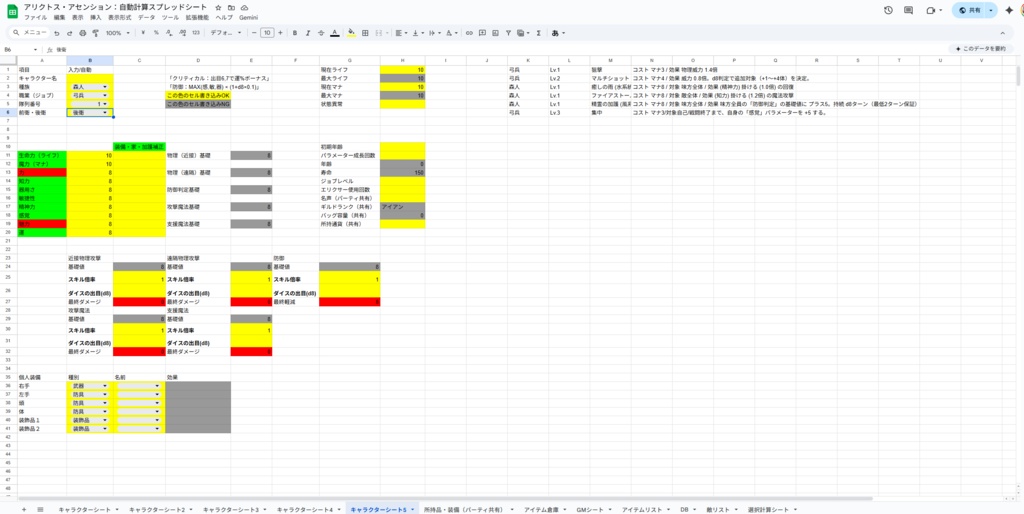Screen dimensions: 1024x514
Task: Decrease decimal places
Action: tap(169, 33)
